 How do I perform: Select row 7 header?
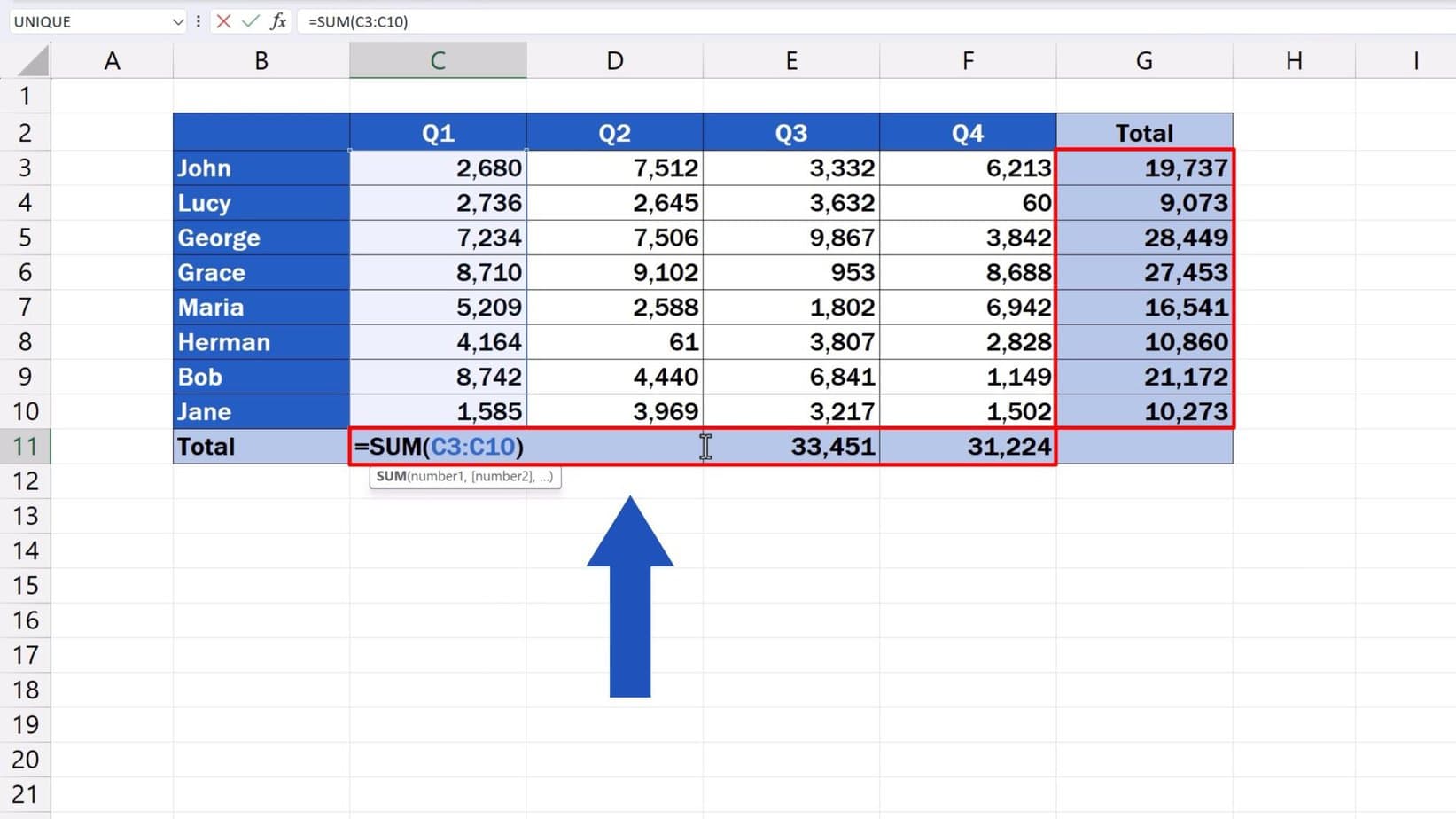(27, 307)
